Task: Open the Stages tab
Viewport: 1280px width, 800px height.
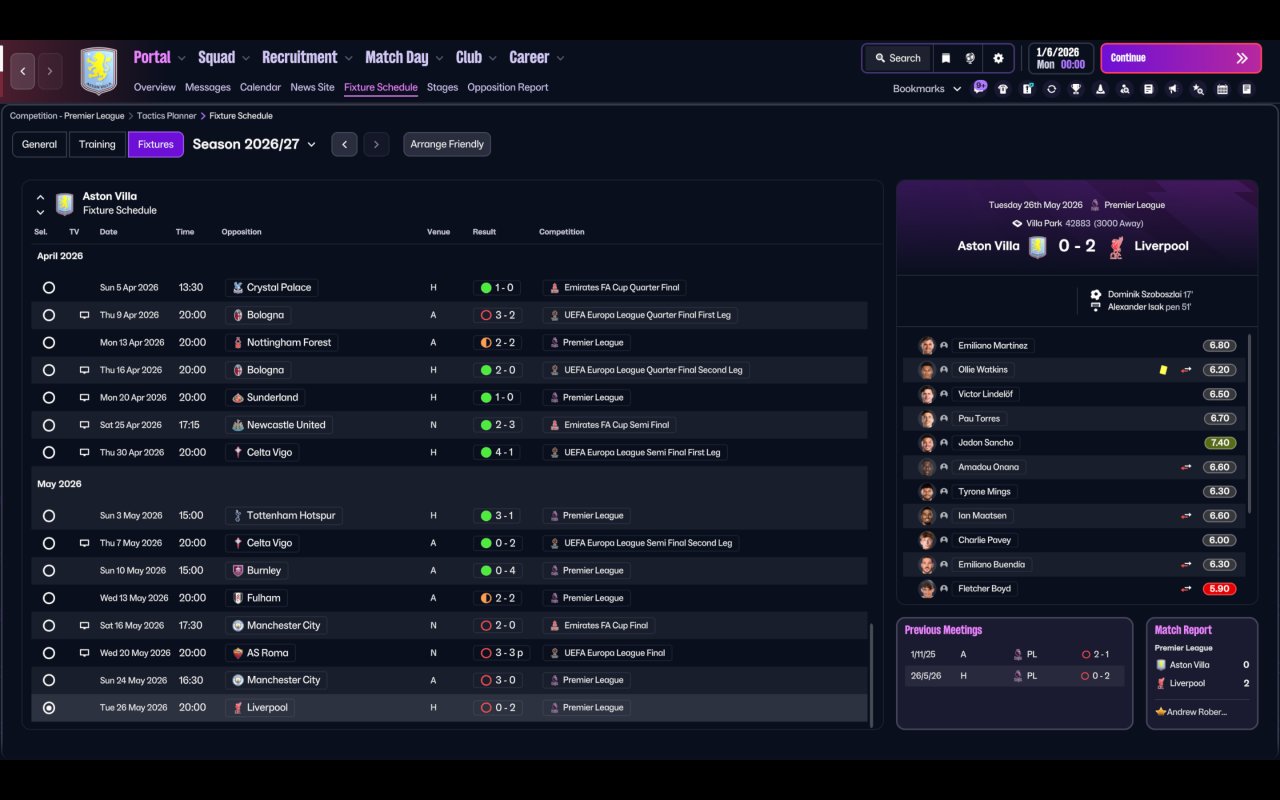Action: (x=442, y=88)
